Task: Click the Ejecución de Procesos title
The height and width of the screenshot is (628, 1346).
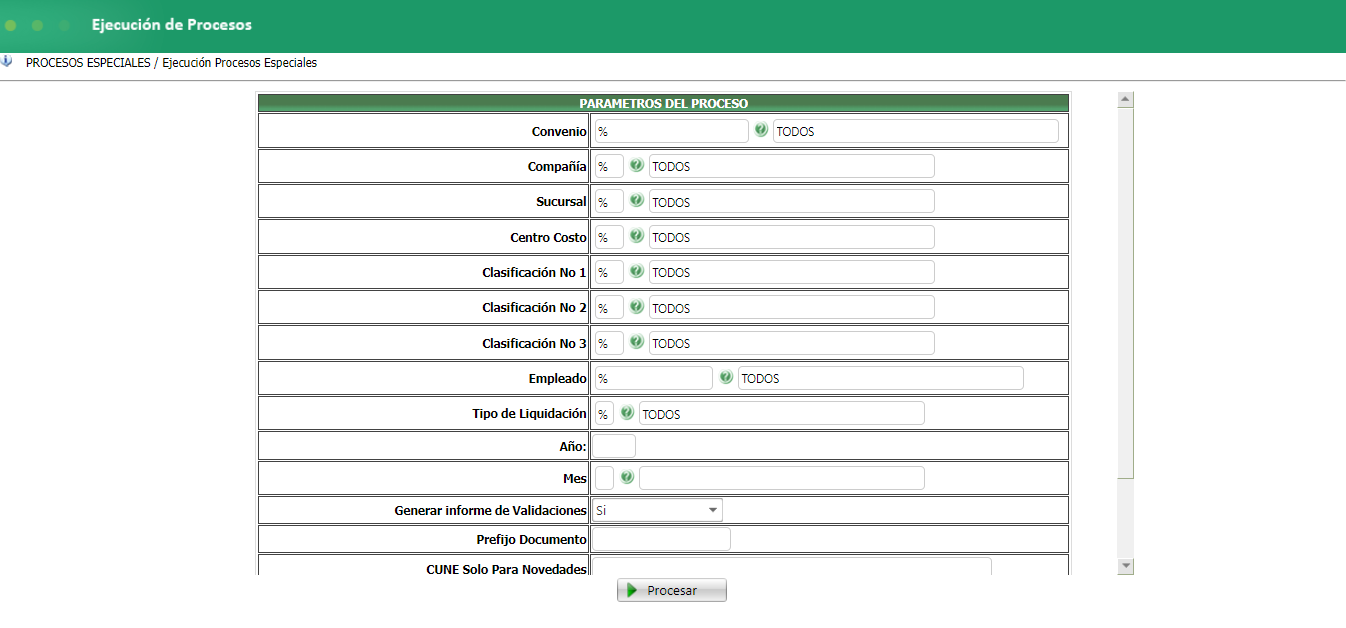Action: coord(172,25)
